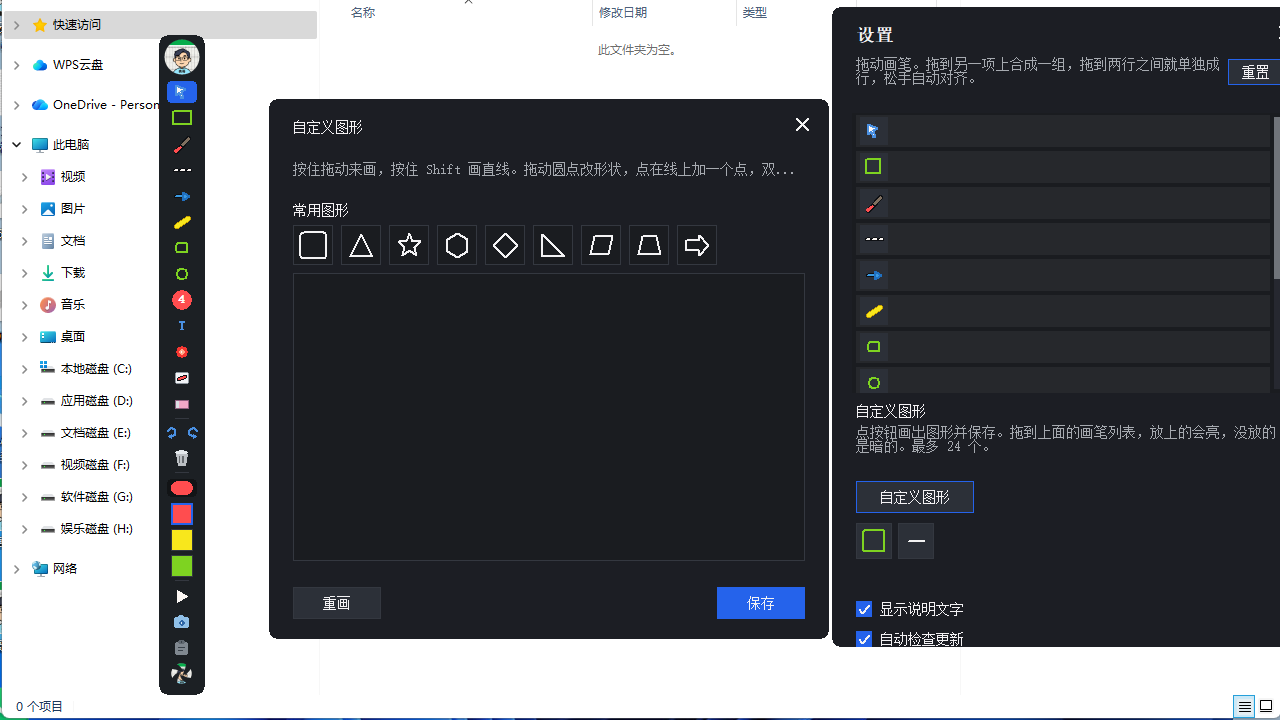
Task: Open the clipboard icon in the toolbar
Action: coord(182,648)
